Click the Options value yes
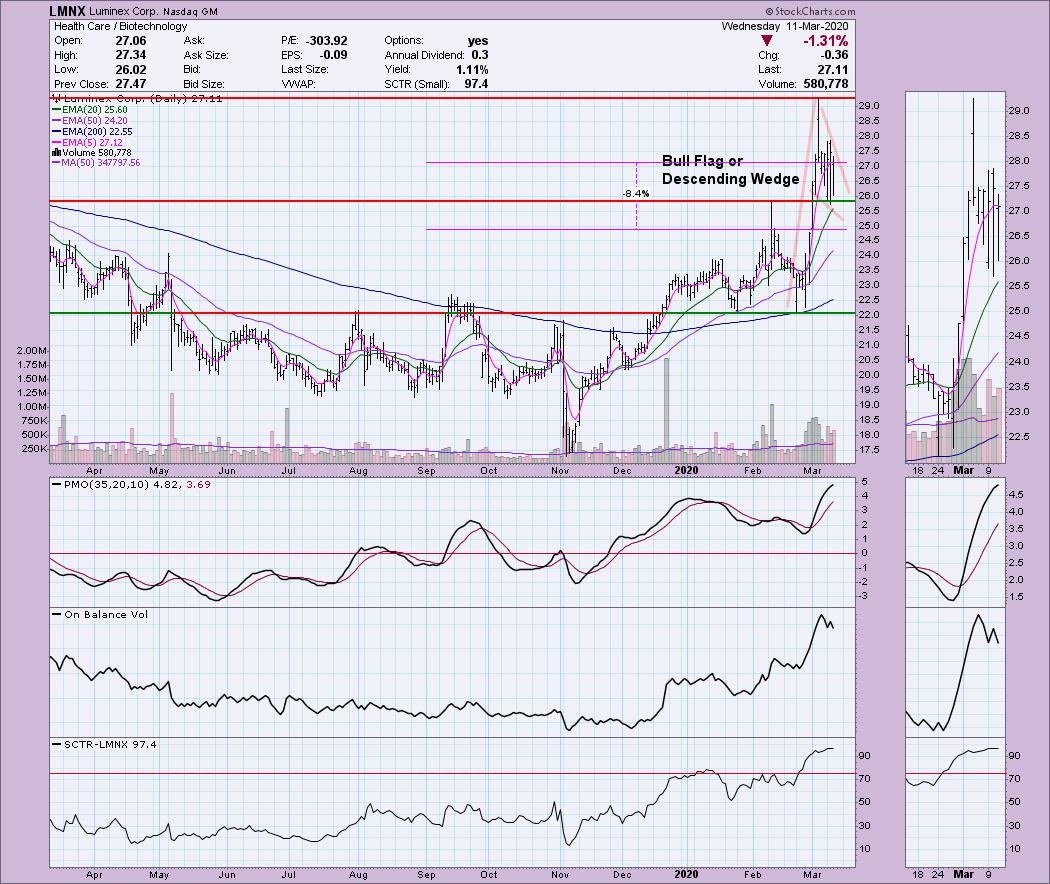This screenshot has height=884, width=1050. coord(478,41)
